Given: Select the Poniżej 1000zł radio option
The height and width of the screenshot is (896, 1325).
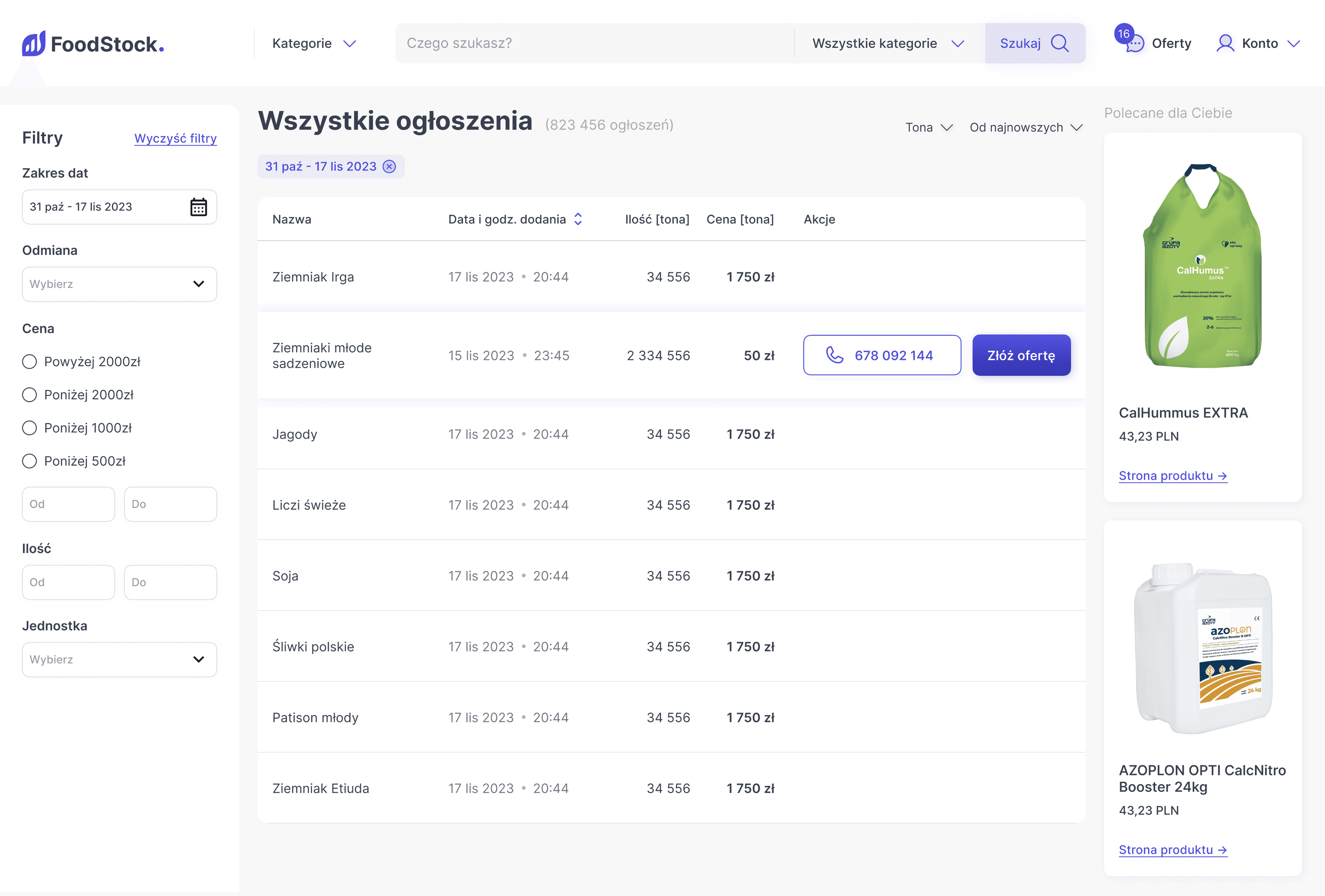Looking at the screenshot, I should point(30,428).
